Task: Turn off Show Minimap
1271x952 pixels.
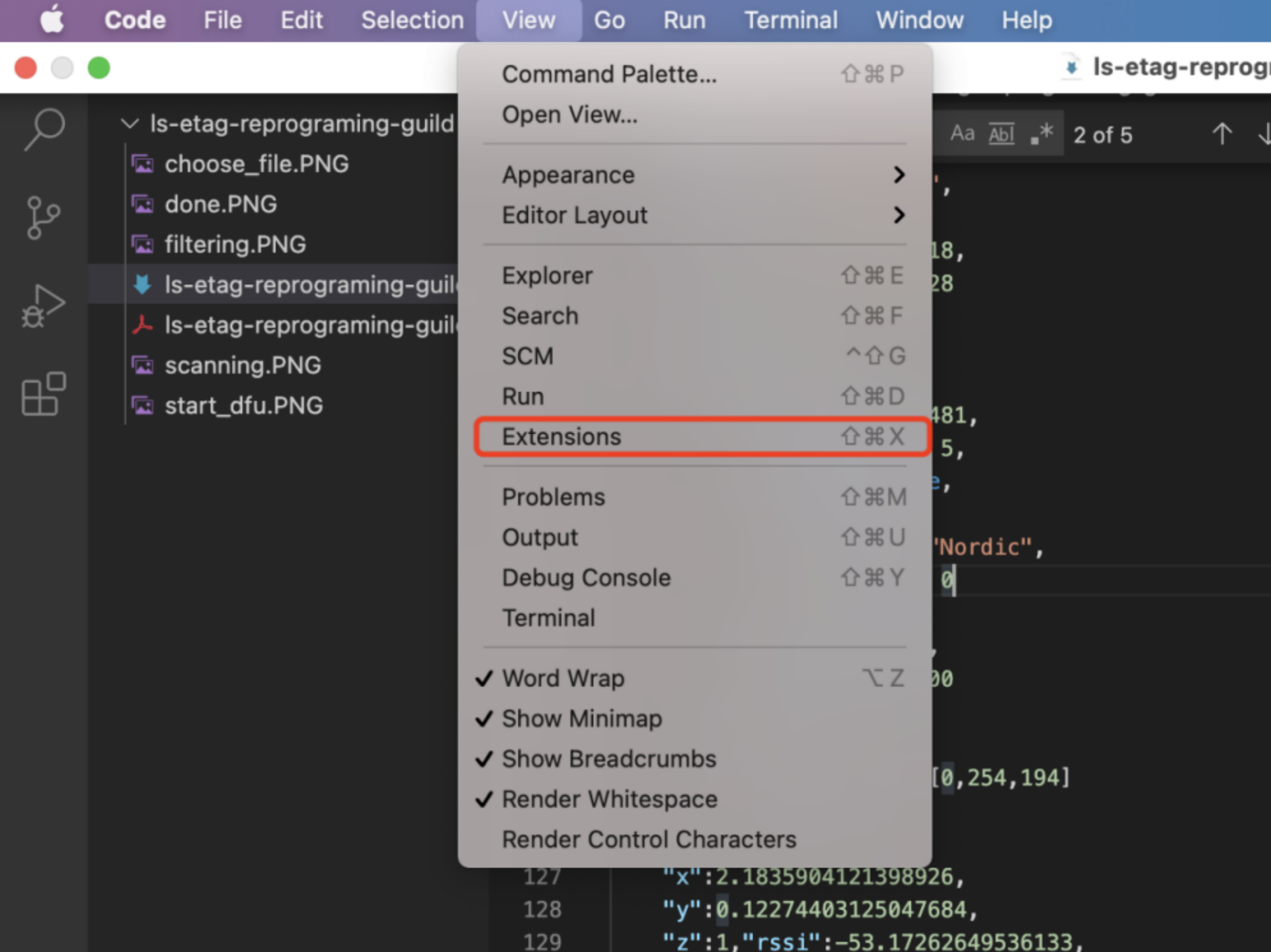Action: (x=581, y=719)
